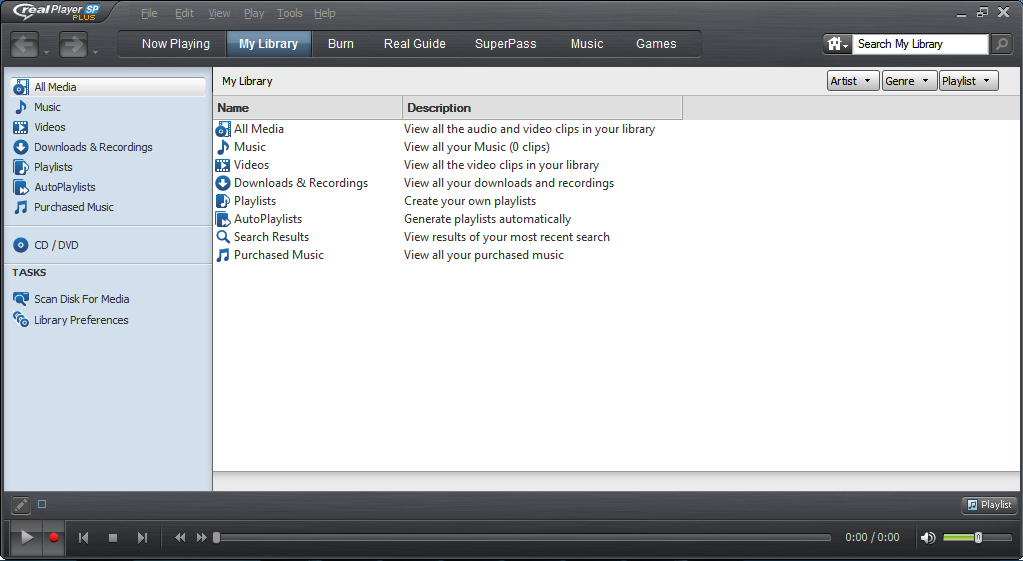
Task: Click the pencil edit icon above player controls
Action: [x=21, y=504]
